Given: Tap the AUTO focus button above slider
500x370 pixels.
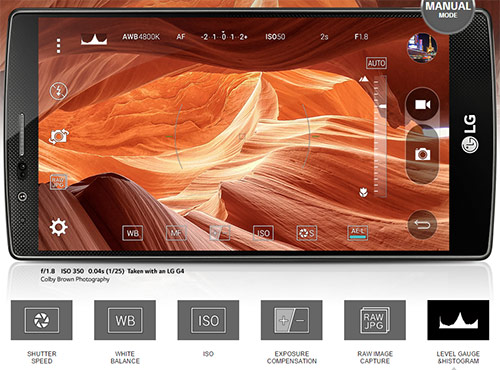Looking at the screenshot, I should 376,63.
